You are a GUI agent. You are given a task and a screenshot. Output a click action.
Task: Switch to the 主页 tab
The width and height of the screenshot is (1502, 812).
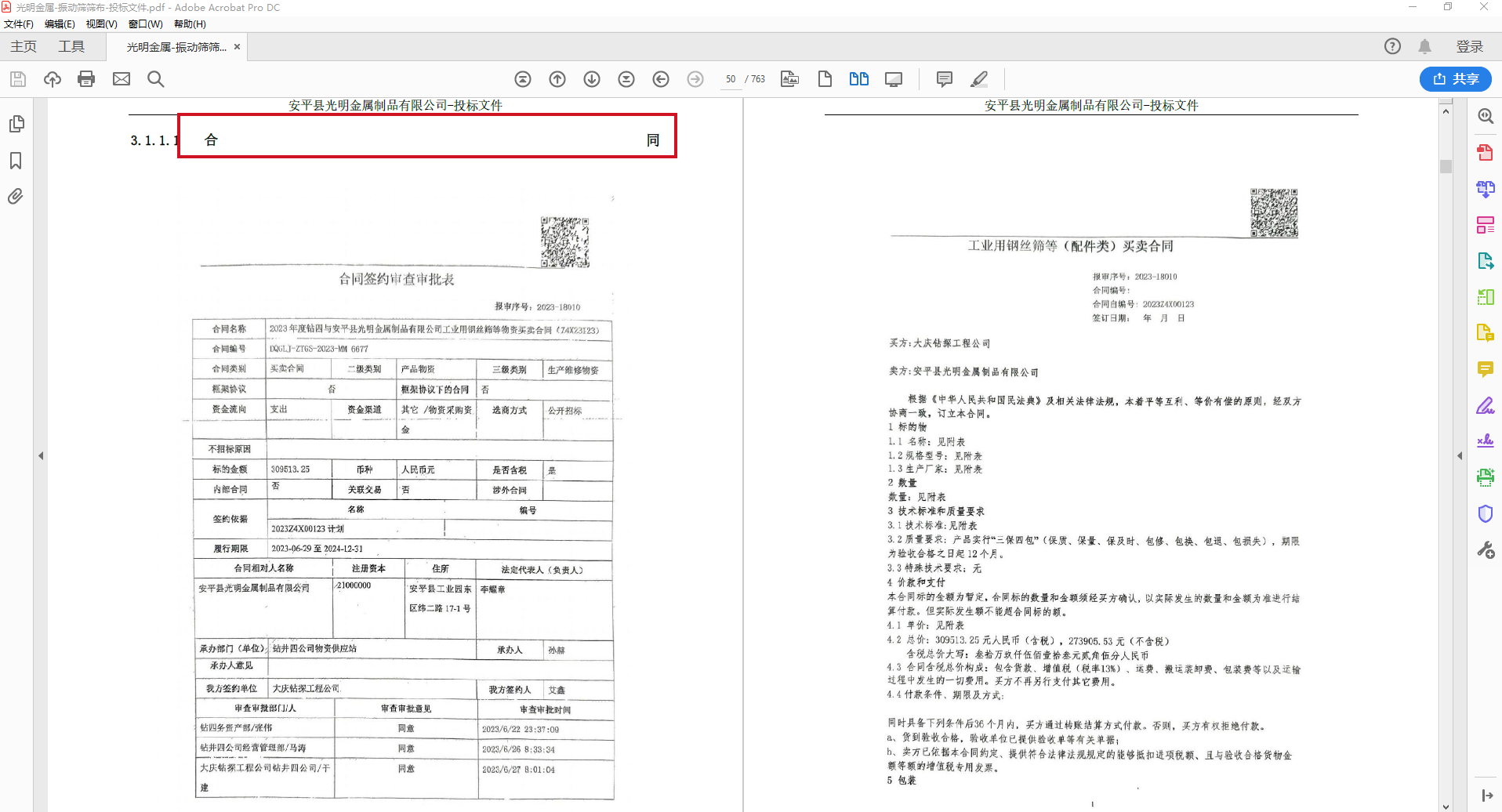[x=24, y=47]
